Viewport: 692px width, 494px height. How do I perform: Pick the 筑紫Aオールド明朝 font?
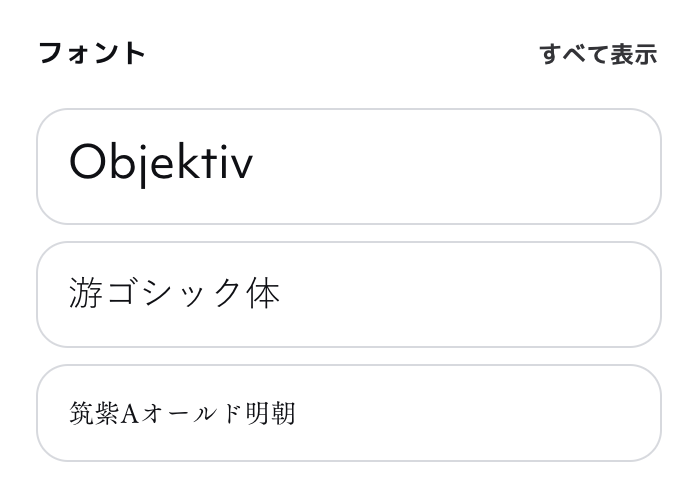[x=348, y=412]
